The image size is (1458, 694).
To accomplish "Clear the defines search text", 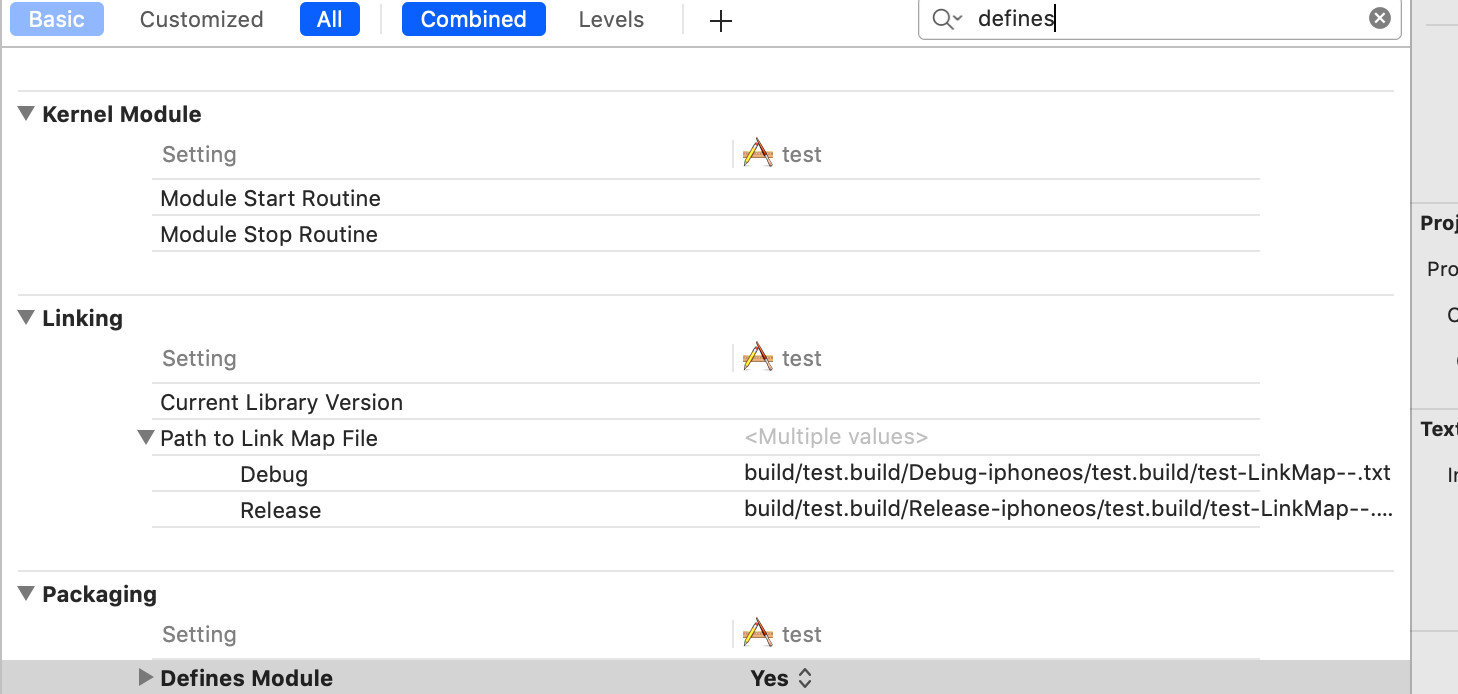I will click(1380, 18).
